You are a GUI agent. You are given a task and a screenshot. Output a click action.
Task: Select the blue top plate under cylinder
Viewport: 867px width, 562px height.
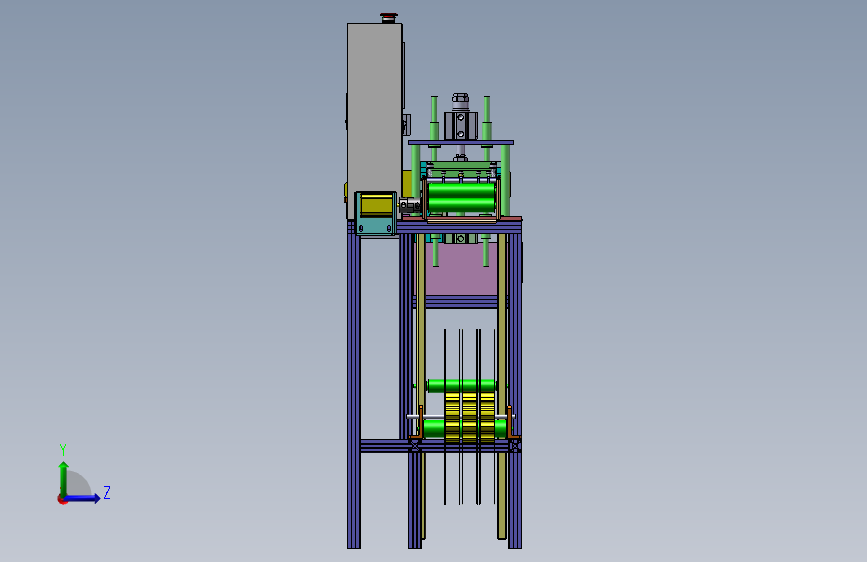tap(461, 143)
